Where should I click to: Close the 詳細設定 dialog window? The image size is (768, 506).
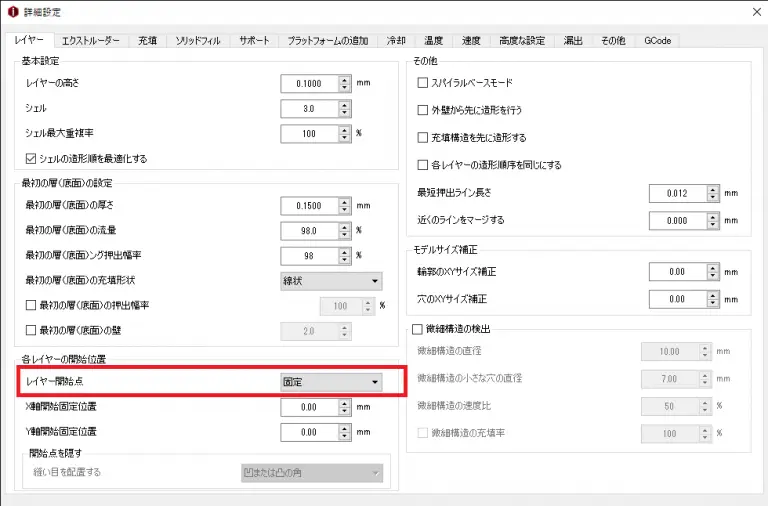(x=750, y=12)
